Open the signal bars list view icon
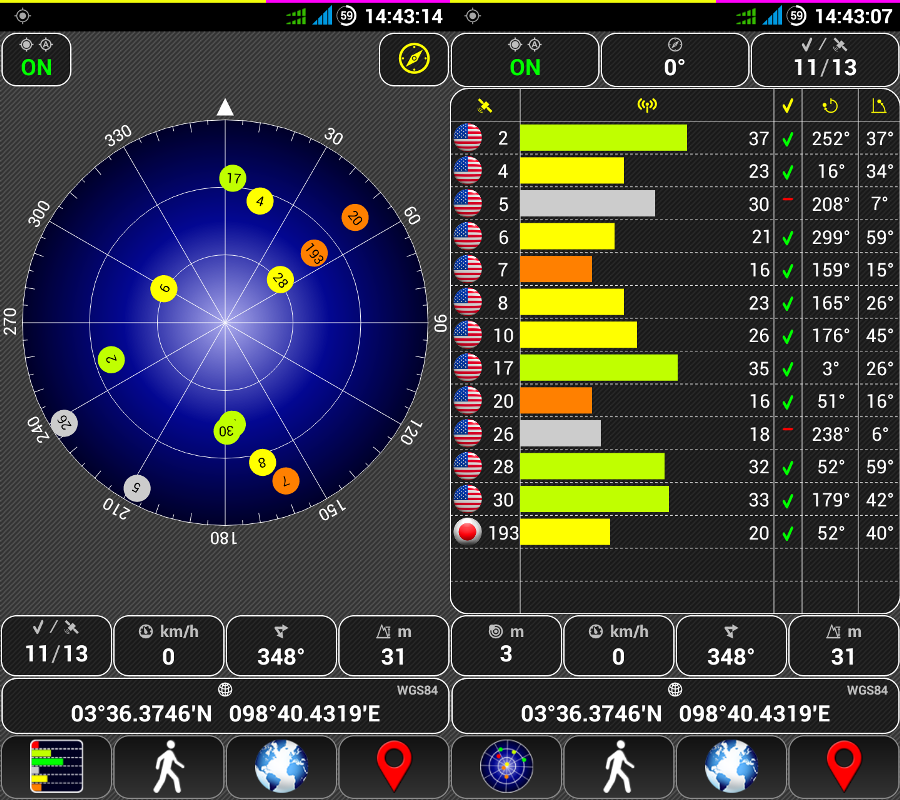Screen dimensions: 900x800 click(56, 767)
